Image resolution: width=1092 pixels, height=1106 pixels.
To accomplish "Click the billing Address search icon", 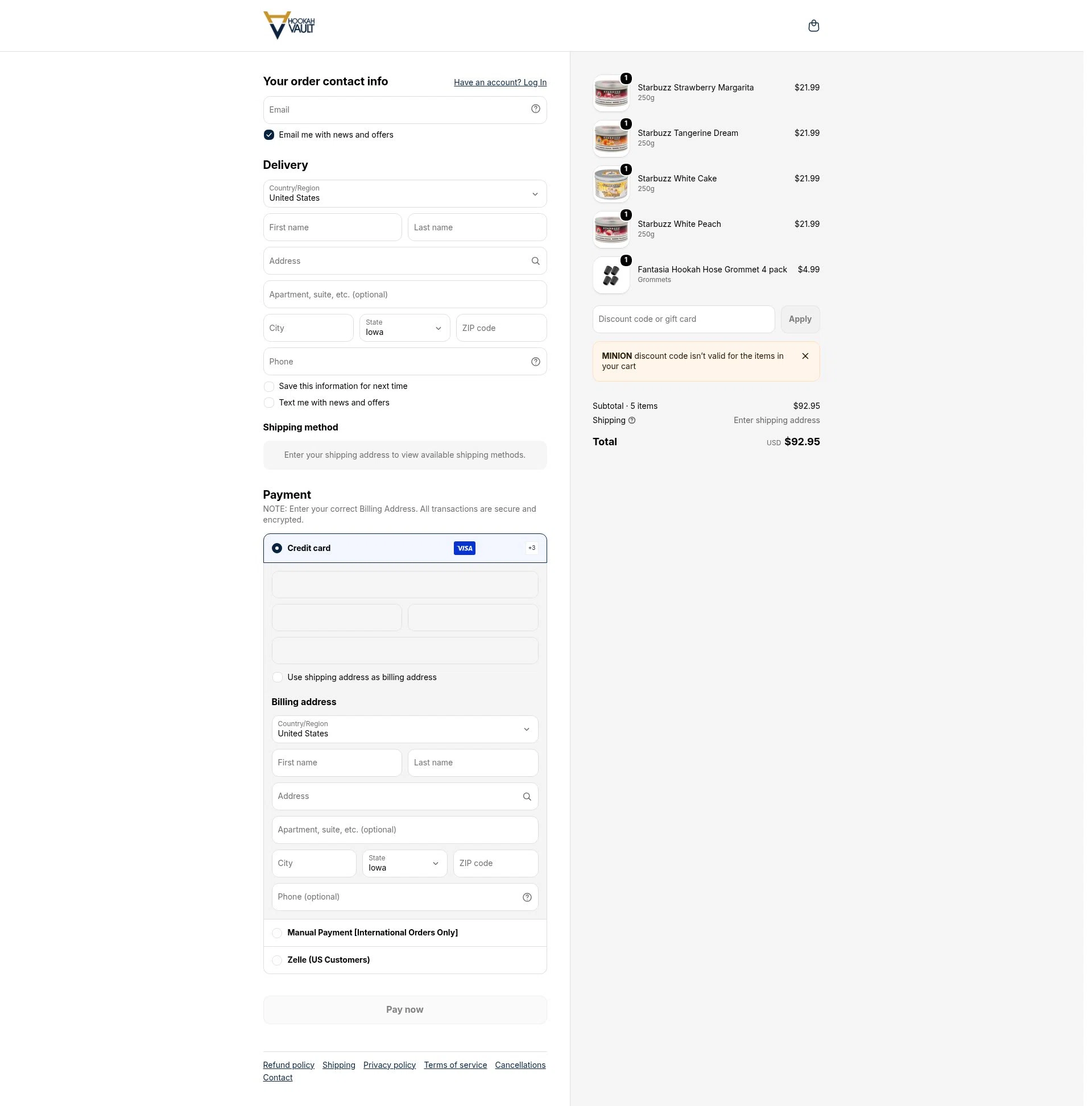I will coord(527,796).
